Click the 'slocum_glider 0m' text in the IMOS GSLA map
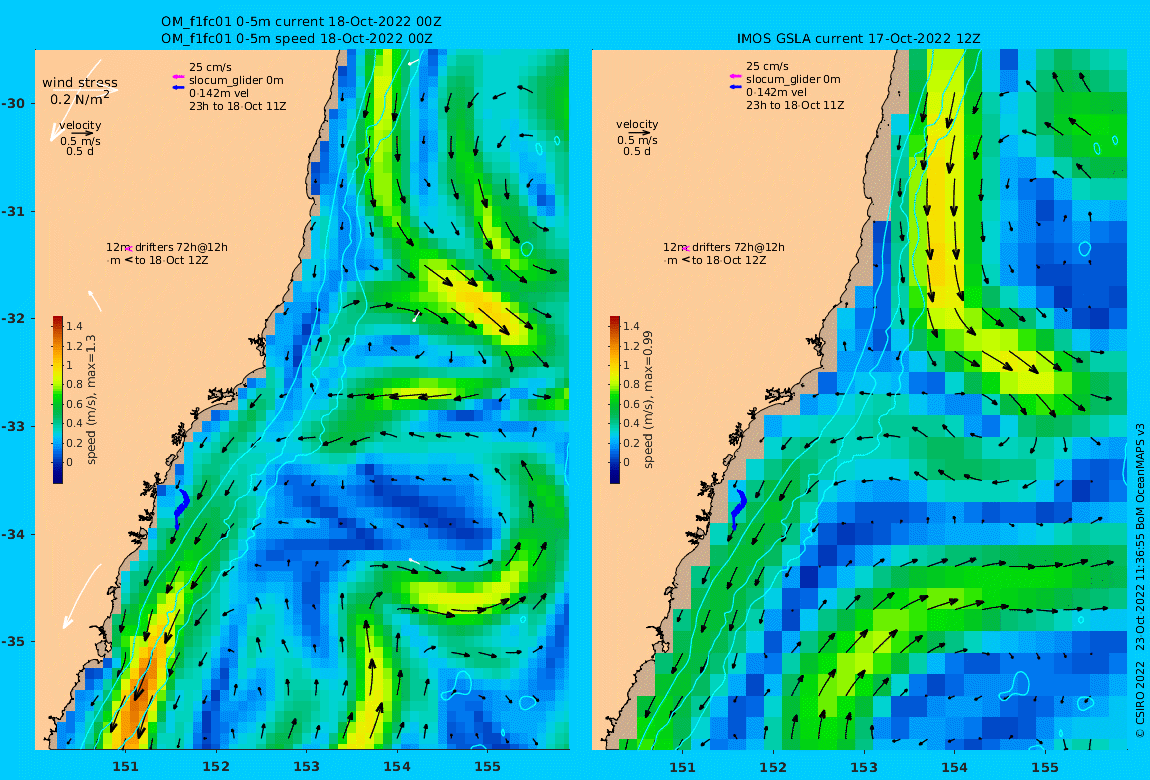 click(x=794, y=79)
